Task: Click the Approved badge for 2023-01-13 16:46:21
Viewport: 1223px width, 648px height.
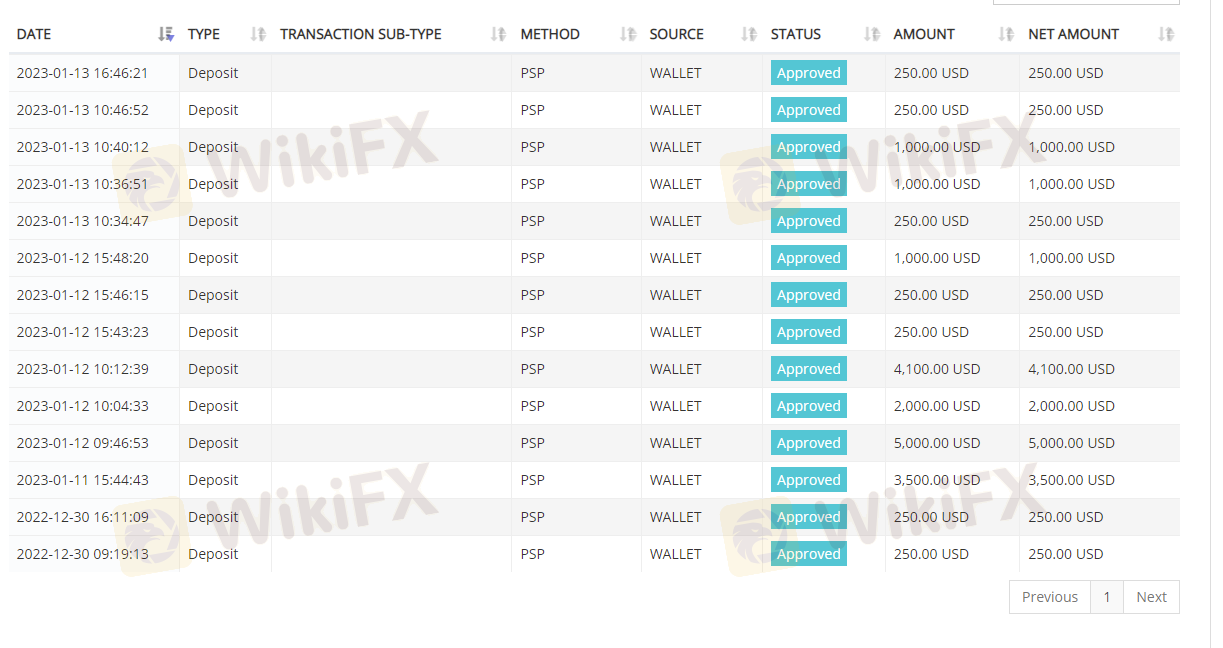Action: click(808, 73)
